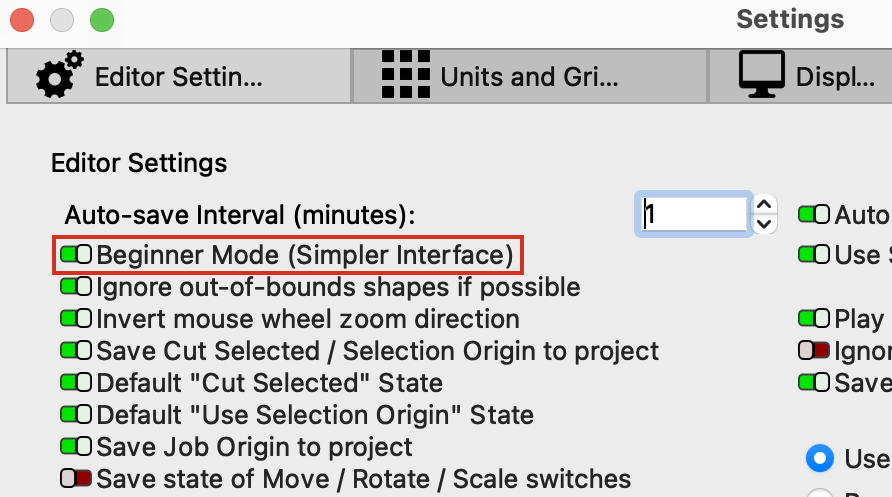Click the Editor Settings gear icon
The image size is (892, 497).
click(60, 76)
